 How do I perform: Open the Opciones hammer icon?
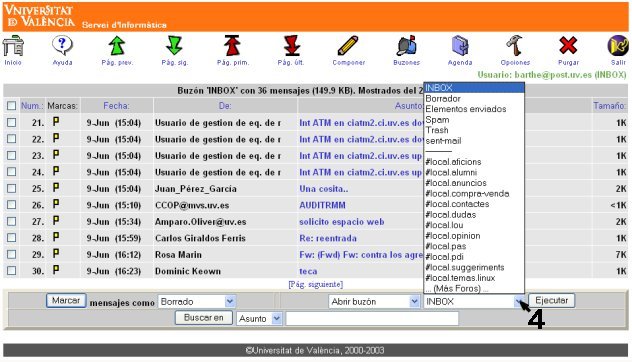click(515, 46)
